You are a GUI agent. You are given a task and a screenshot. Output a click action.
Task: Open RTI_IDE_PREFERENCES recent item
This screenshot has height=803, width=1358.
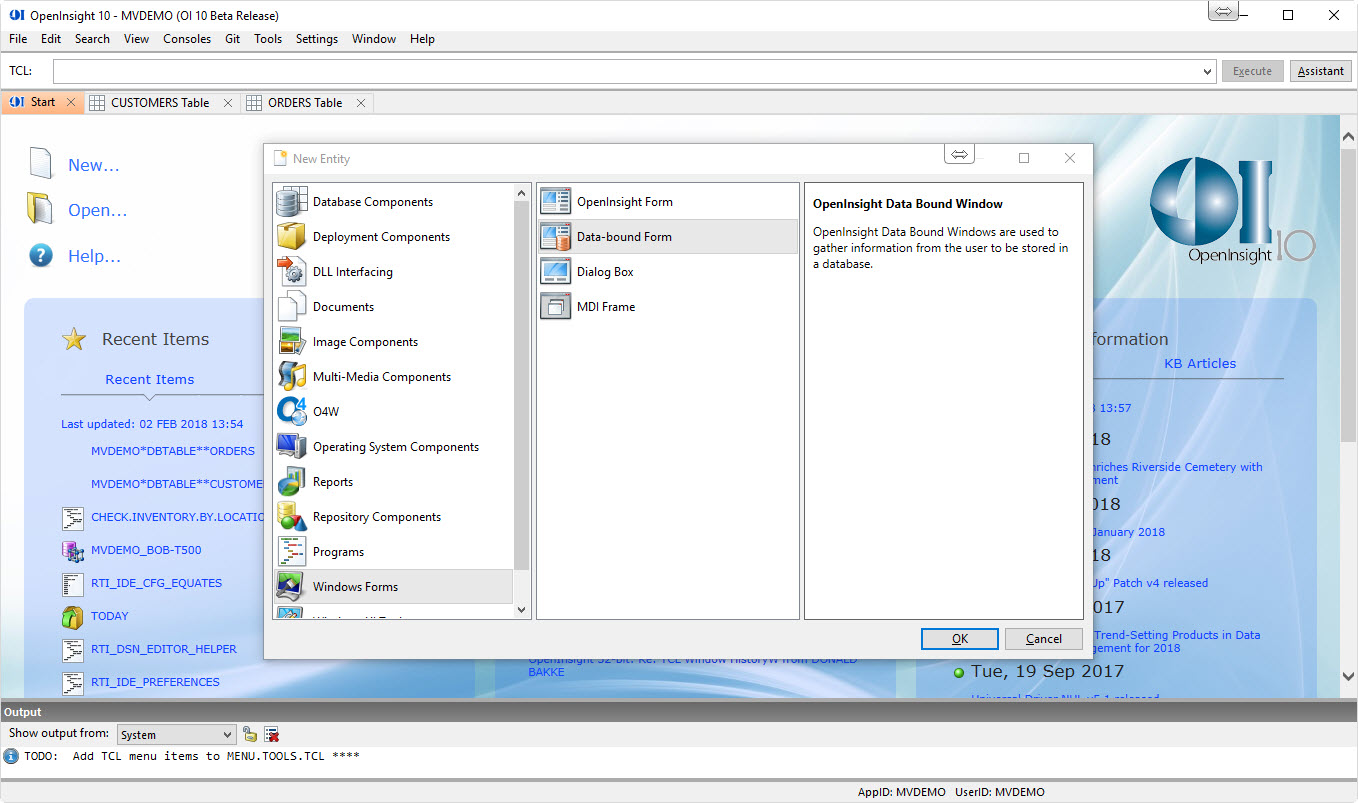click(x=155, y=682)
